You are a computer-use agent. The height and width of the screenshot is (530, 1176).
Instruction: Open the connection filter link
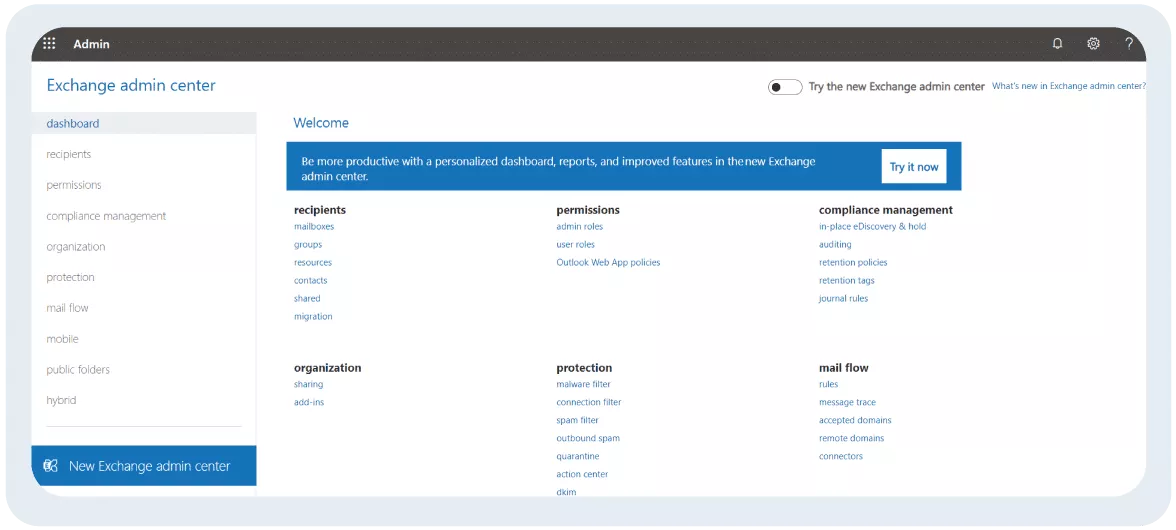pos(589,403)
